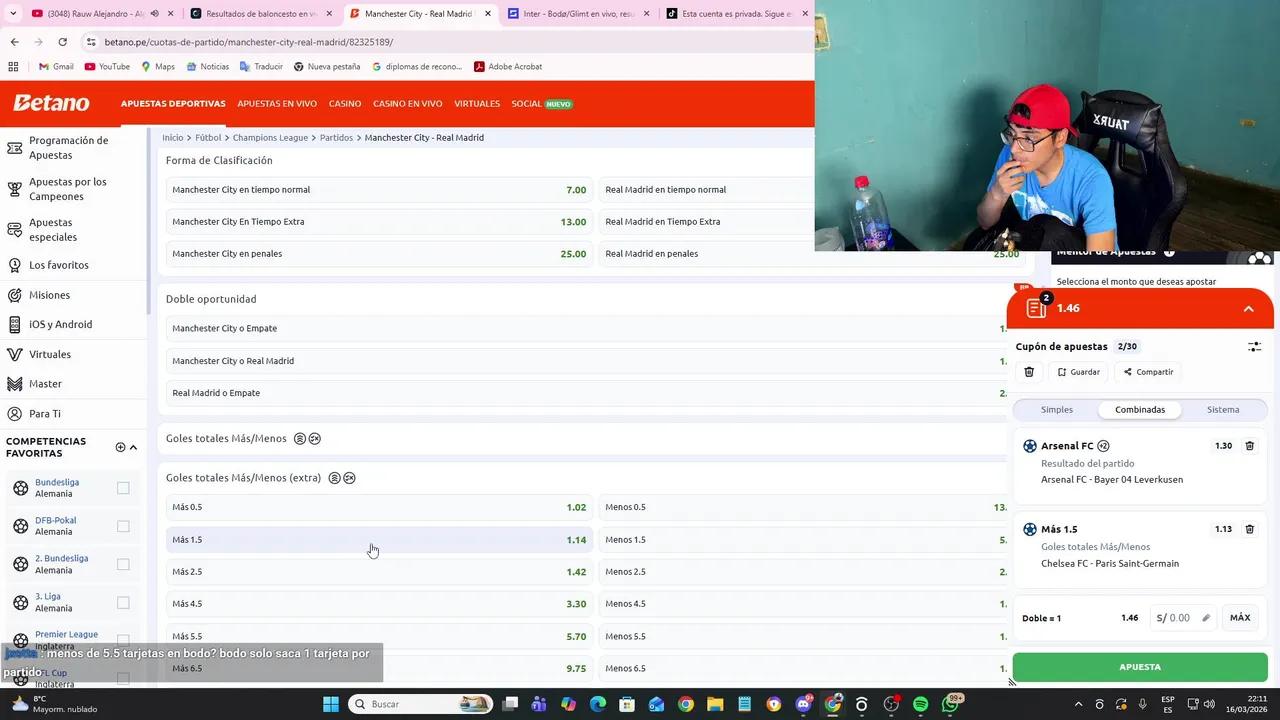Switch to Inter - Bodø/Glimt browser tab
The image size is (1280, 720).
(x=579, y=14)
